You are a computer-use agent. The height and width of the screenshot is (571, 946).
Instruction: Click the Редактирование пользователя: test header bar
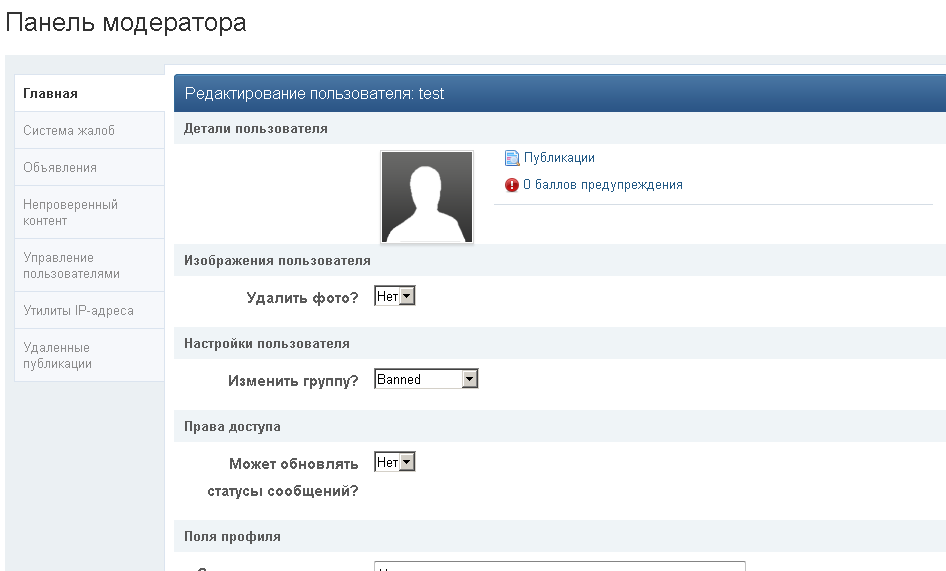point(559,93)
